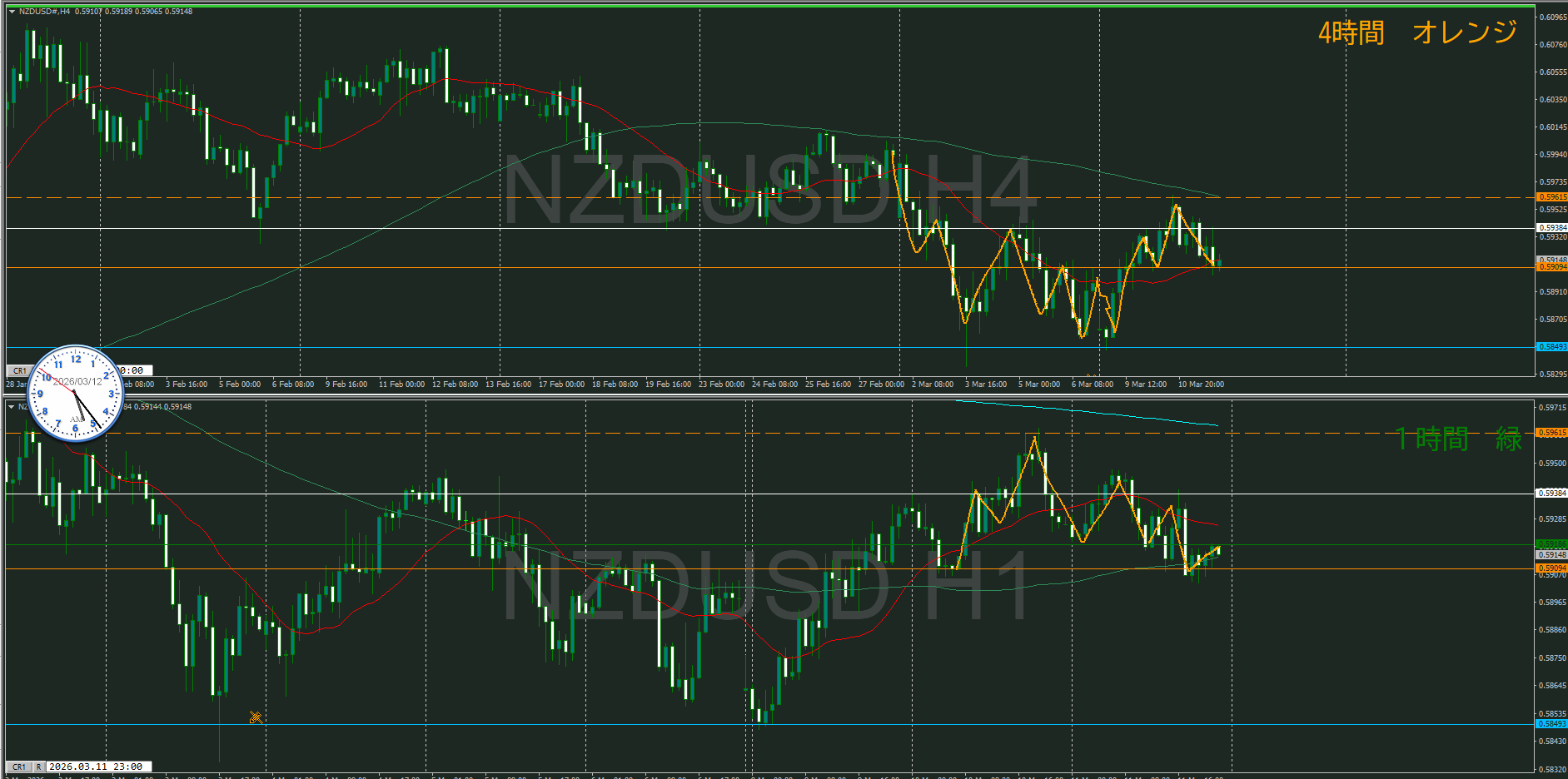Select the orange 0.59615 price label in H4 chart
The image size is (1568, 779).
point(1551,197)
